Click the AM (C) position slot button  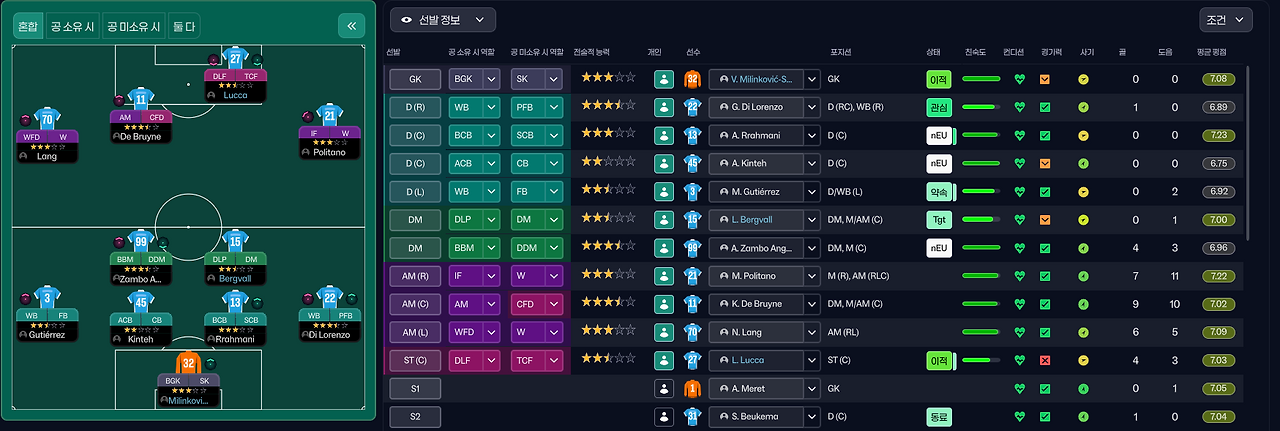(x=414, y=303)
